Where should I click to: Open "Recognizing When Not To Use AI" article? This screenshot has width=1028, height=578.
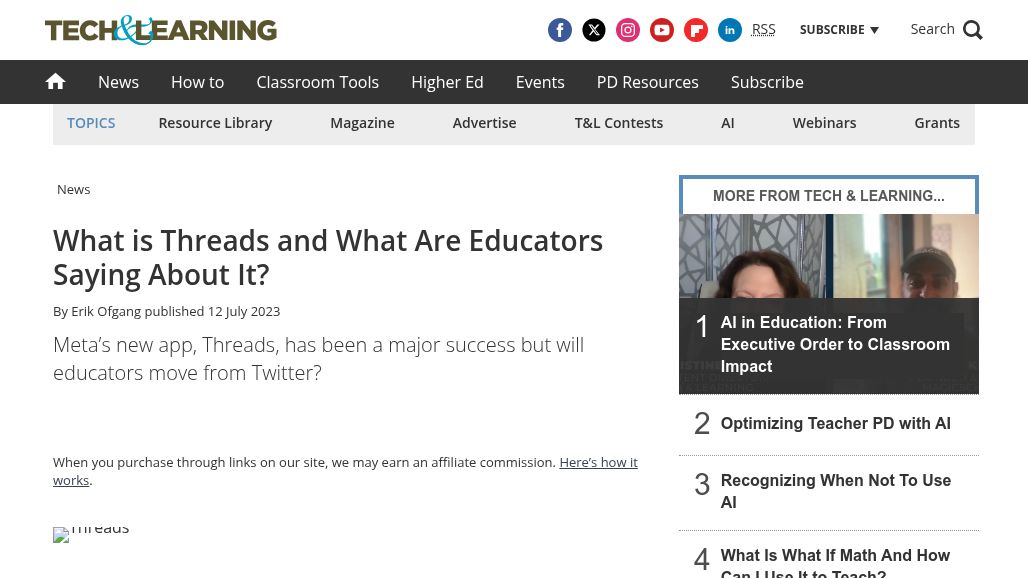pos(835,491)
